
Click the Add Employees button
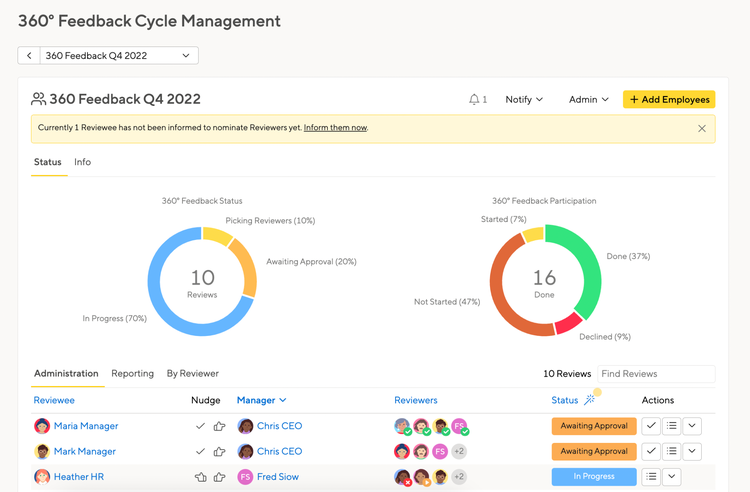(669, 99)
